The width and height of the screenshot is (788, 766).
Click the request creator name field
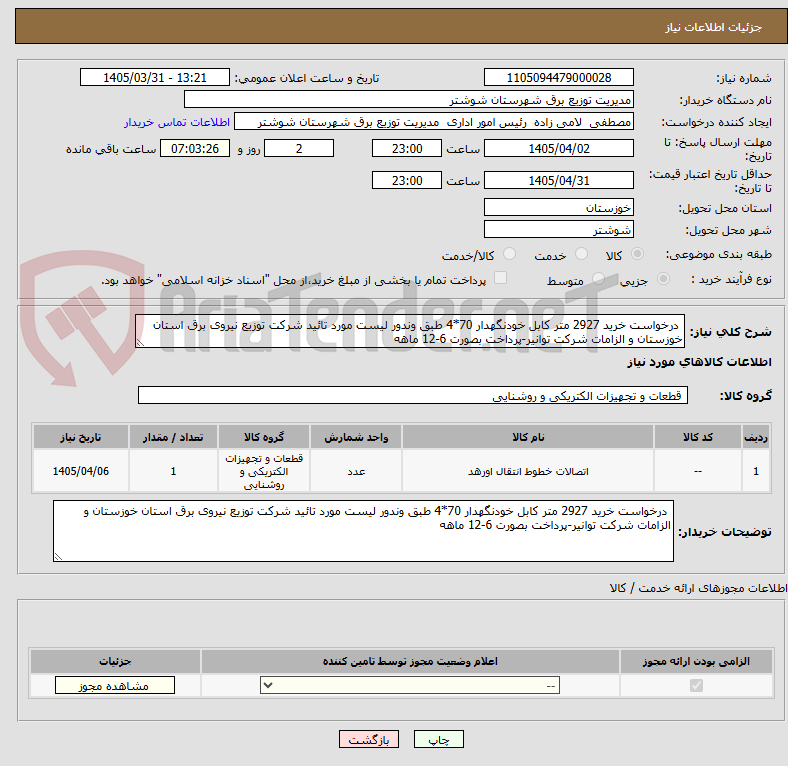(x=434, y=122)
